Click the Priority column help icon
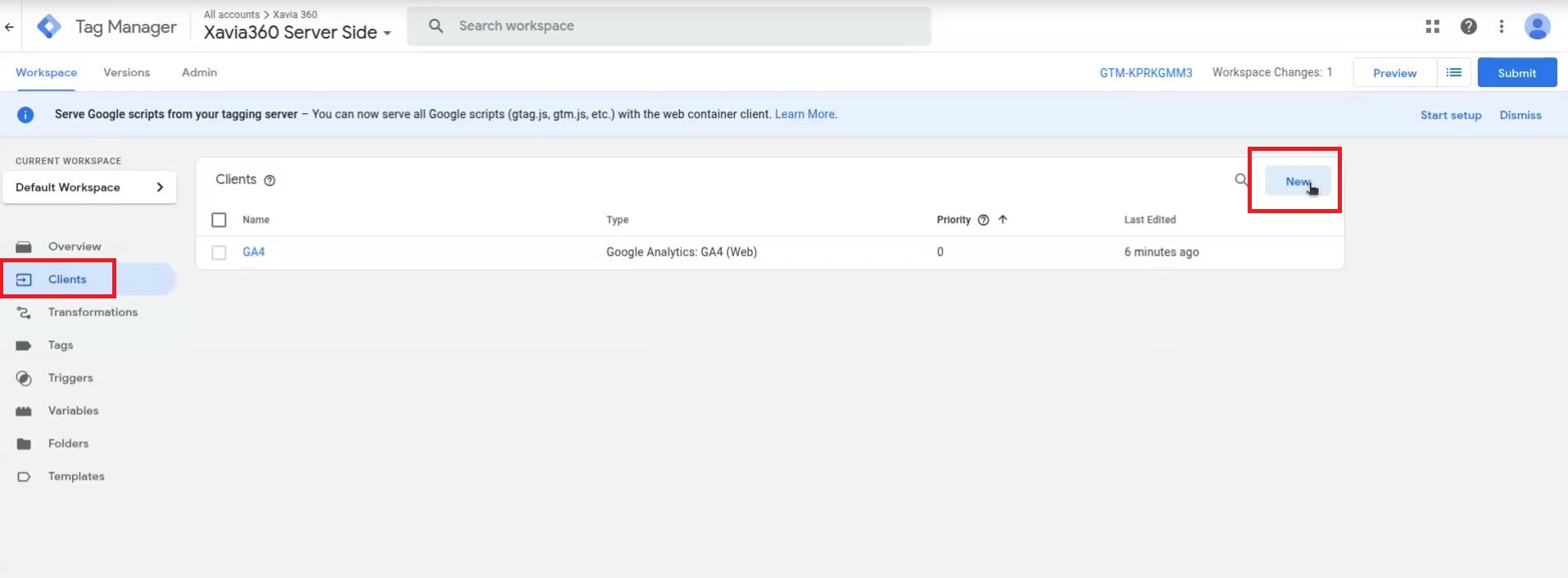 [x=983, y=220]
